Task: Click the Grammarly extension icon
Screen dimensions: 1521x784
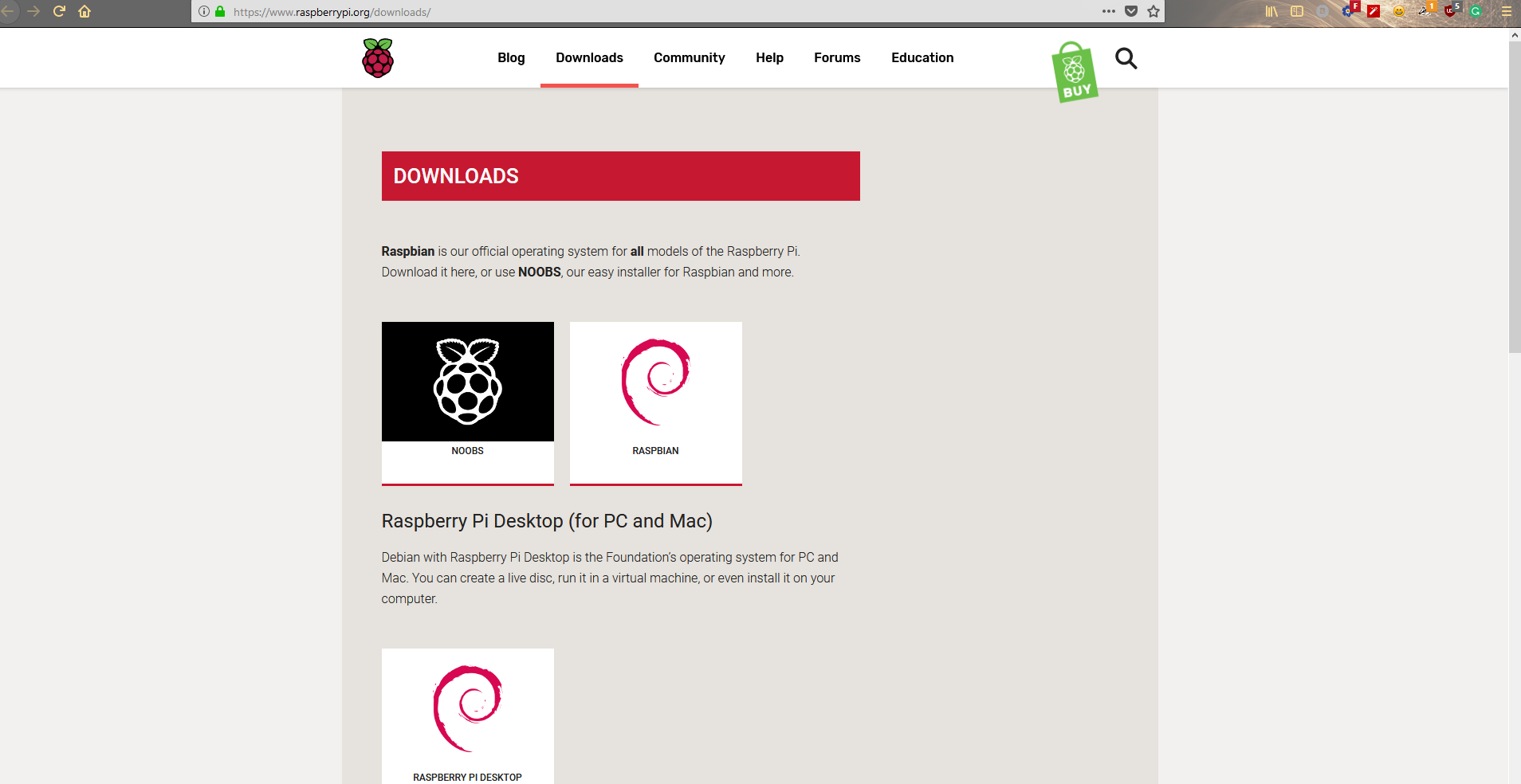Action: point(1476,11)
